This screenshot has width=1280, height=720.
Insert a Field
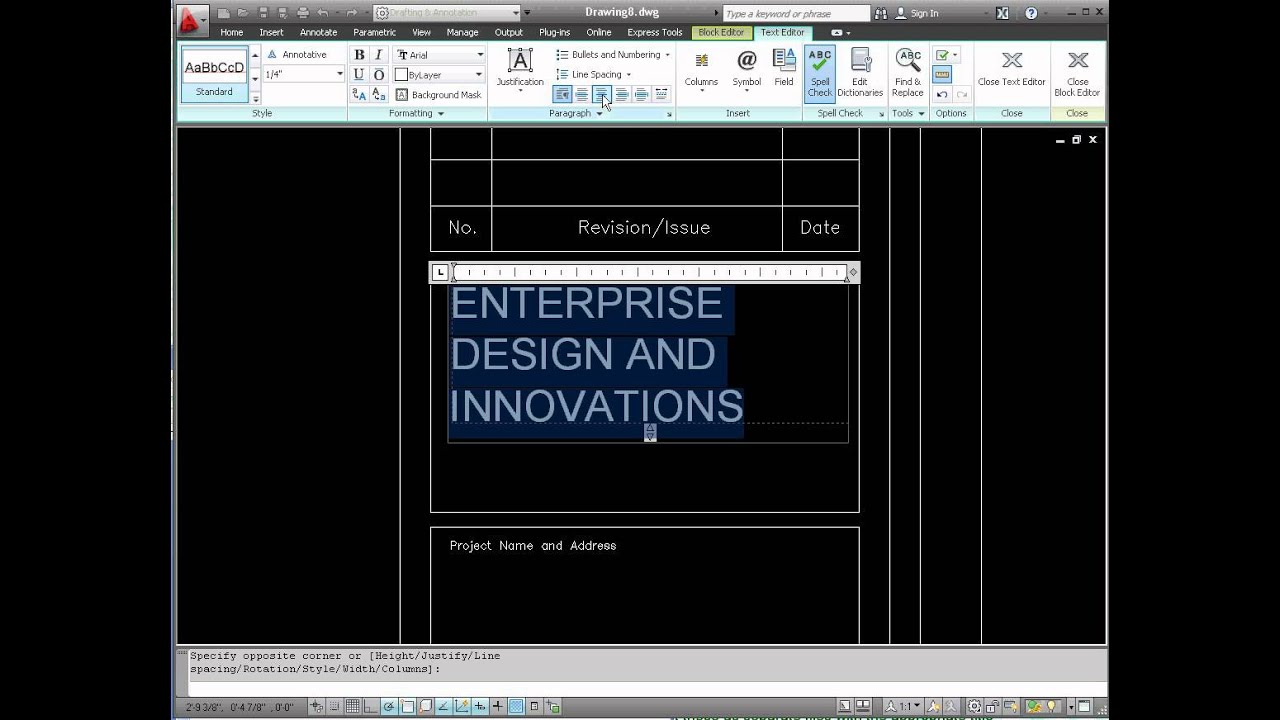[784, 68]
